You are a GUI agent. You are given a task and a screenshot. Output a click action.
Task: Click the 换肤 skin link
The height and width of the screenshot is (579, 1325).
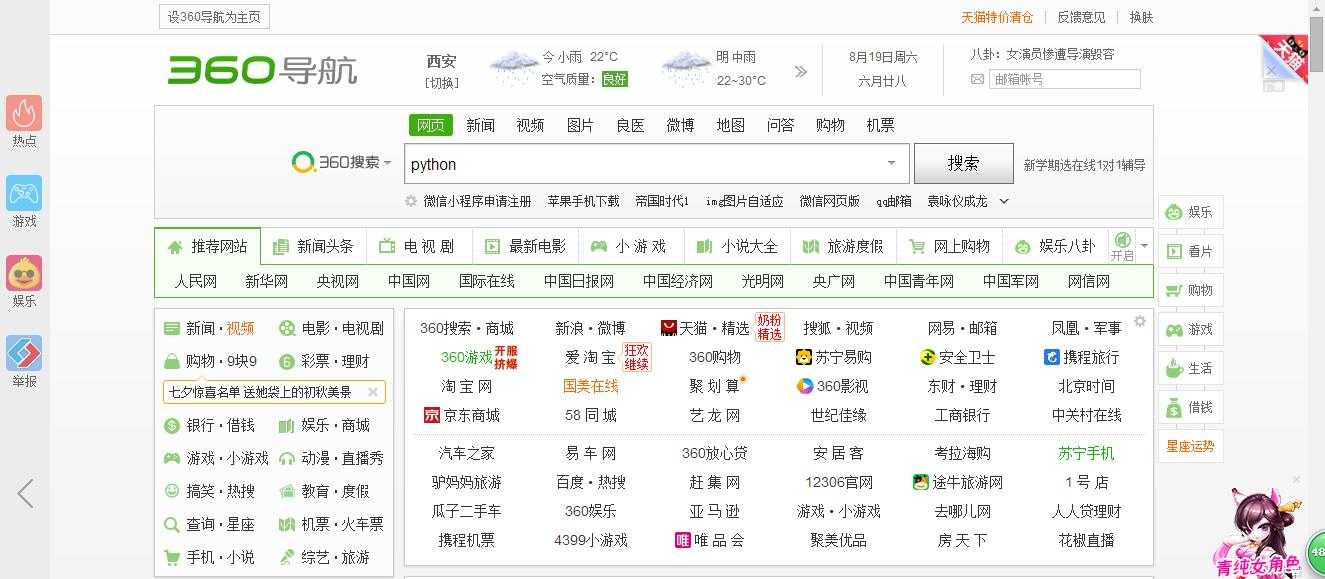(1141, 17)
